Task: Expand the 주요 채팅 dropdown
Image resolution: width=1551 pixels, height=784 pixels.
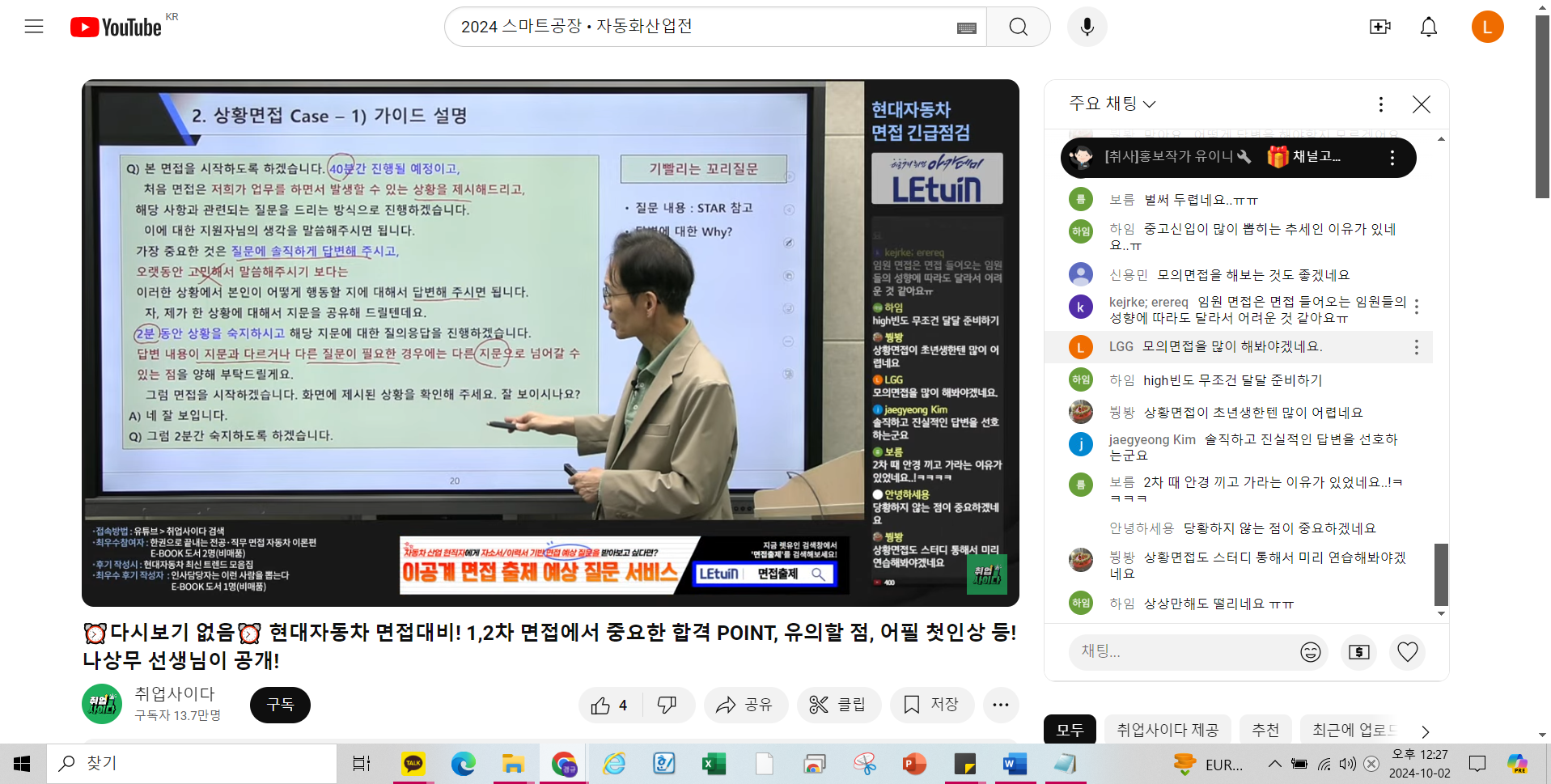Action: click(x=1113, y=104)
